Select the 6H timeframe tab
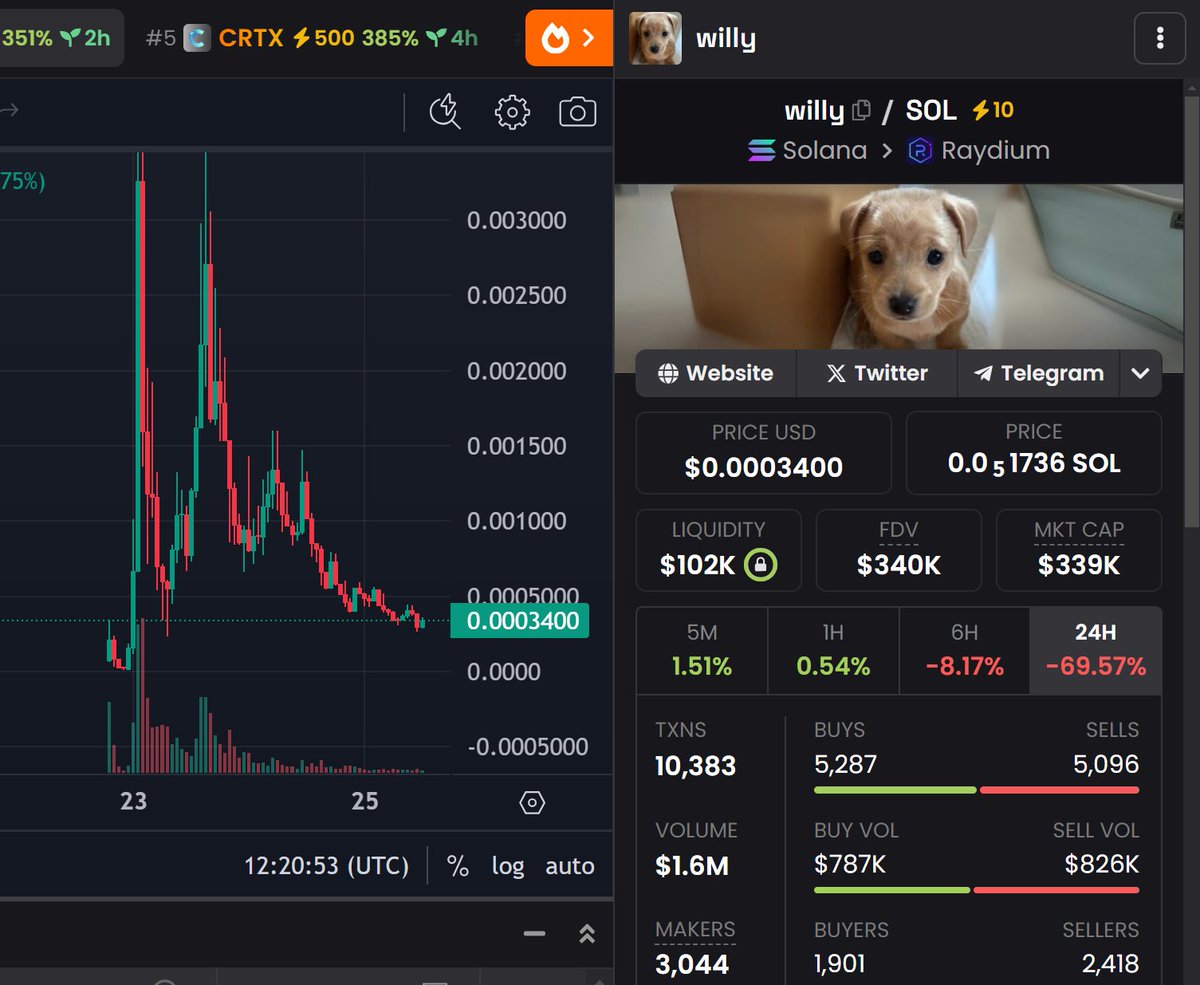The height and width of the screenshot is (985, 1200). pos(964,650)
